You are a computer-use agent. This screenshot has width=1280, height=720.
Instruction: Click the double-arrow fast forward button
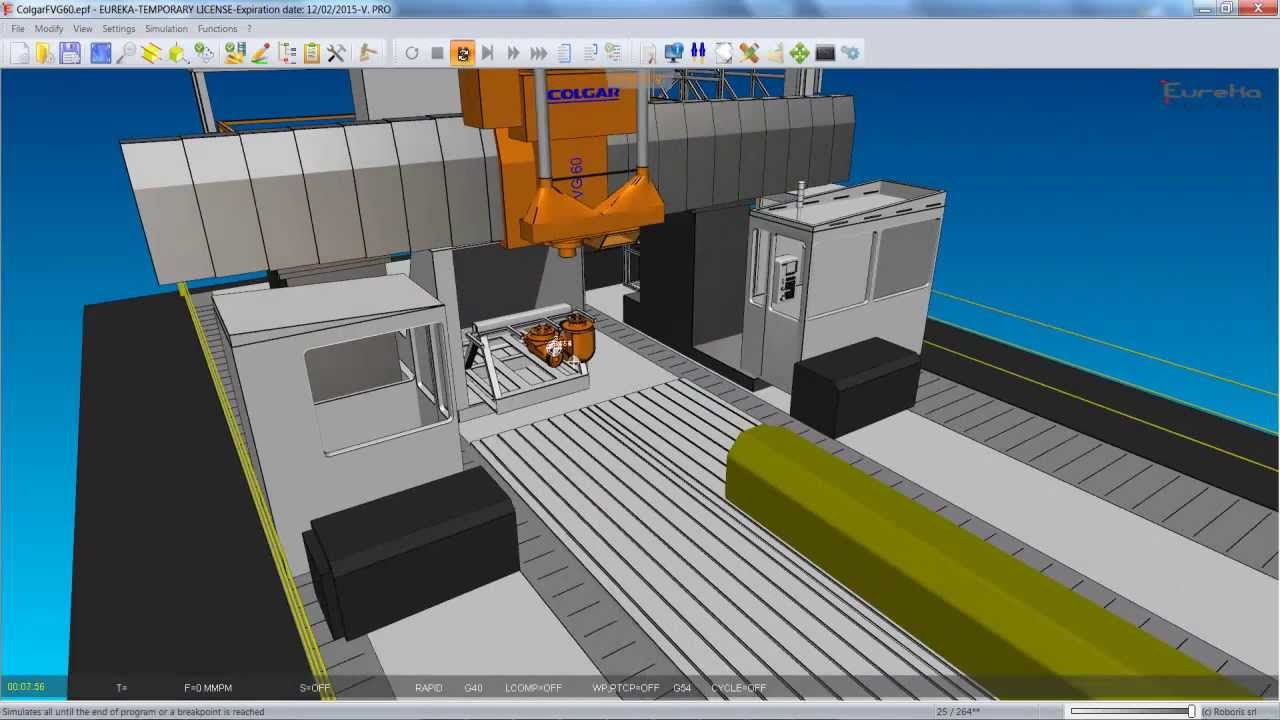[513, 53]
